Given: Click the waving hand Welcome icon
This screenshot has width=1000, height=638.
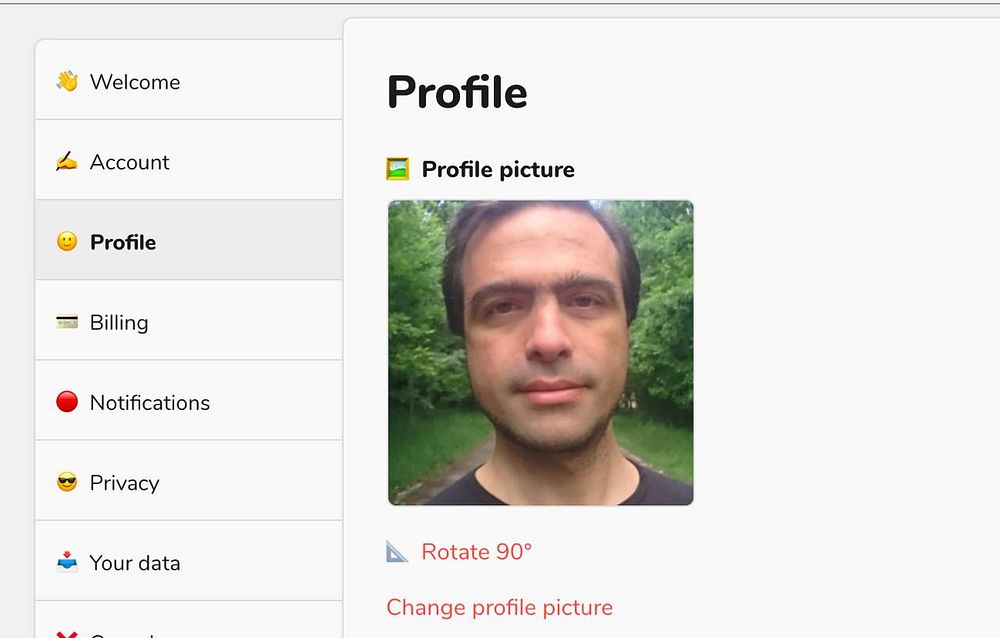Looking at the screenshot, I should (x=67, y=81).
